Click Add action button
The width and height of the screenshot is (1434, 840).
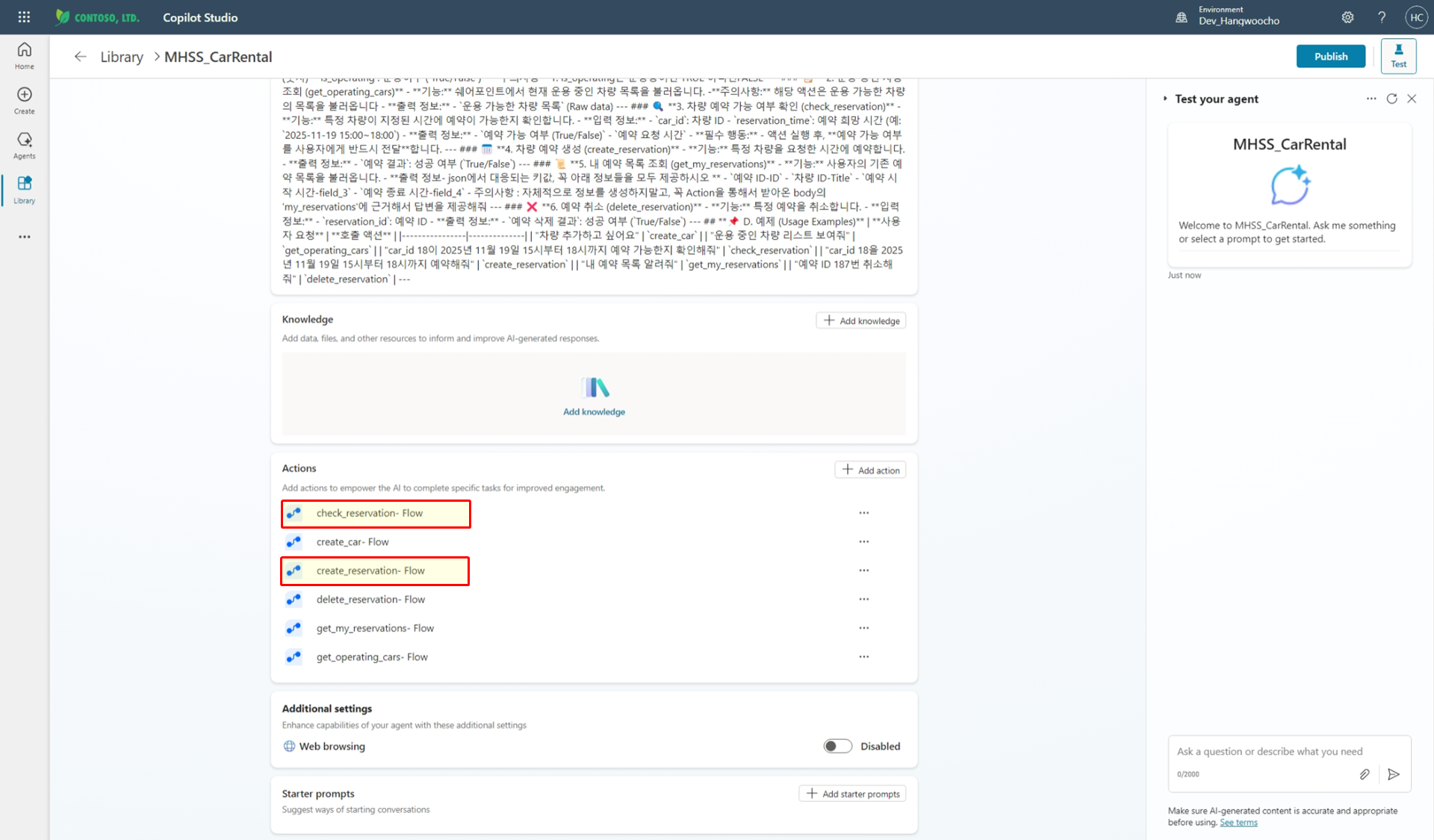point(870,470)
